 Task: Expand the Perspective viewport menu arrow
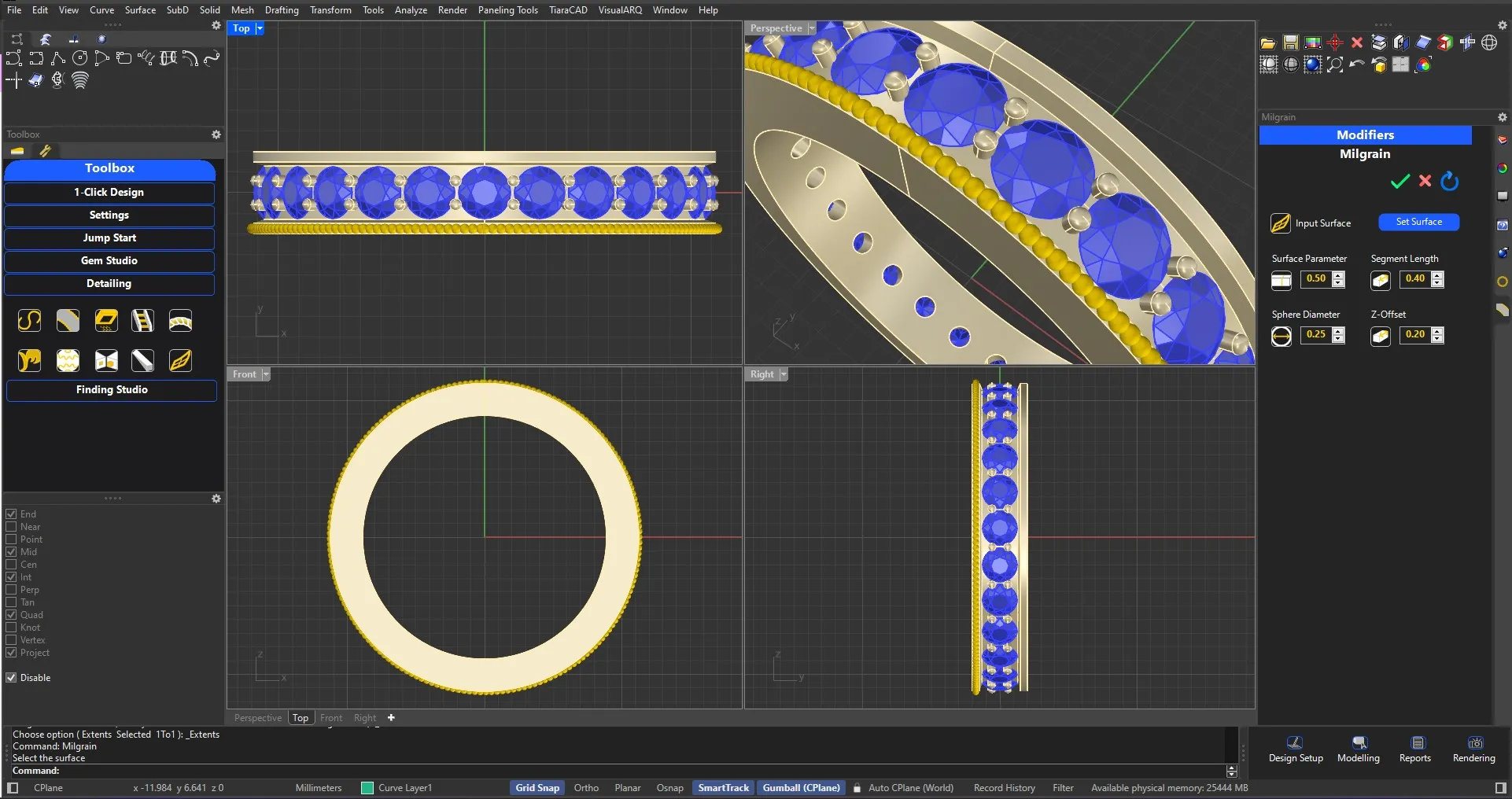(812, 28)
